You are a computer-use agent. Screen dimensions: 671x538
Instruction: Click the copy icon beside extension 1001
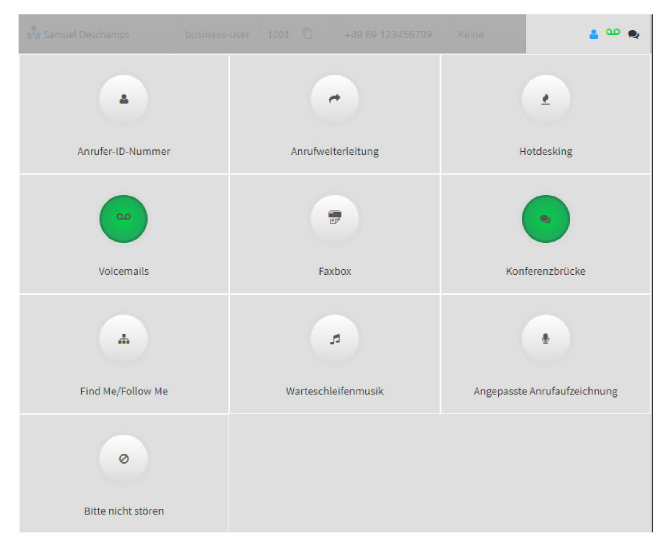[307, 34]
